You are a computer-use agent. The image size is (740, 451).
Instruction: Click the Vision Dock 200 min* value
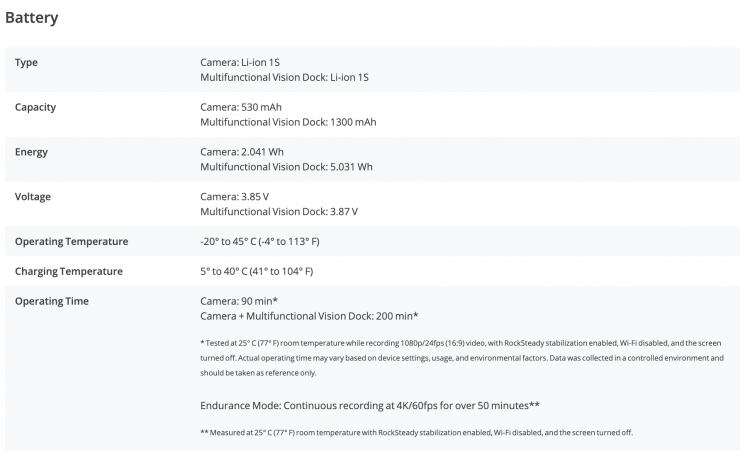[x=309, y=316]
